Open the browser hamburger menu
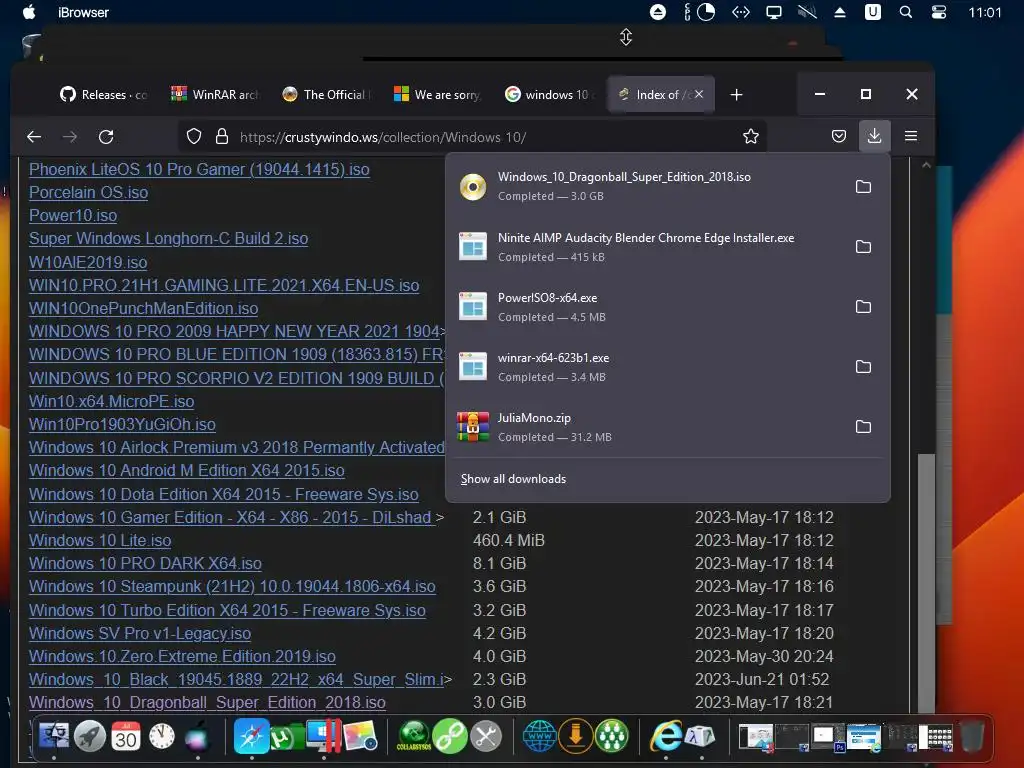The height and width of the screenshot is (768, 1024). [x=911, y=136]
